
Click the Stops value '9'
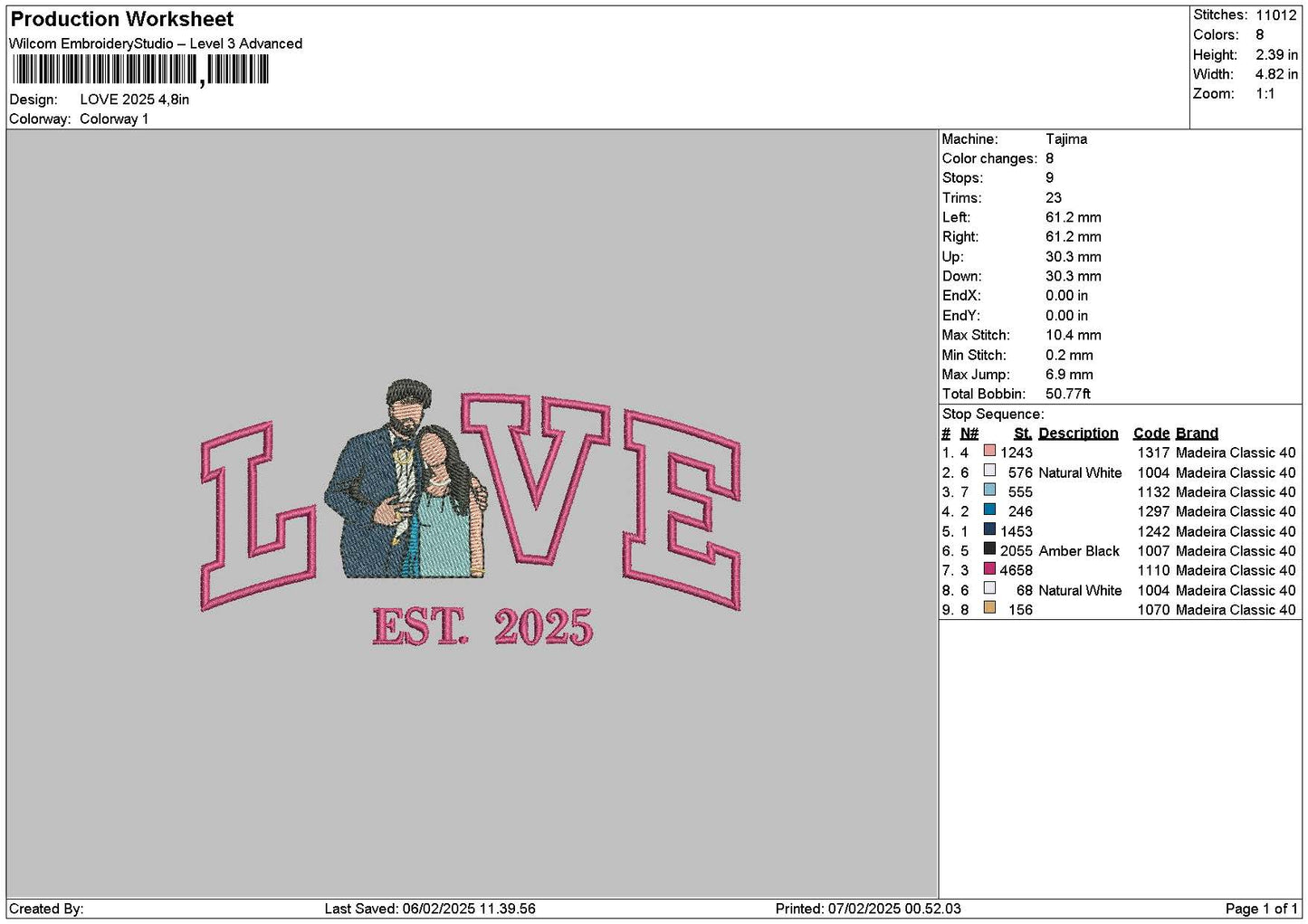[x=1049, y=178]
